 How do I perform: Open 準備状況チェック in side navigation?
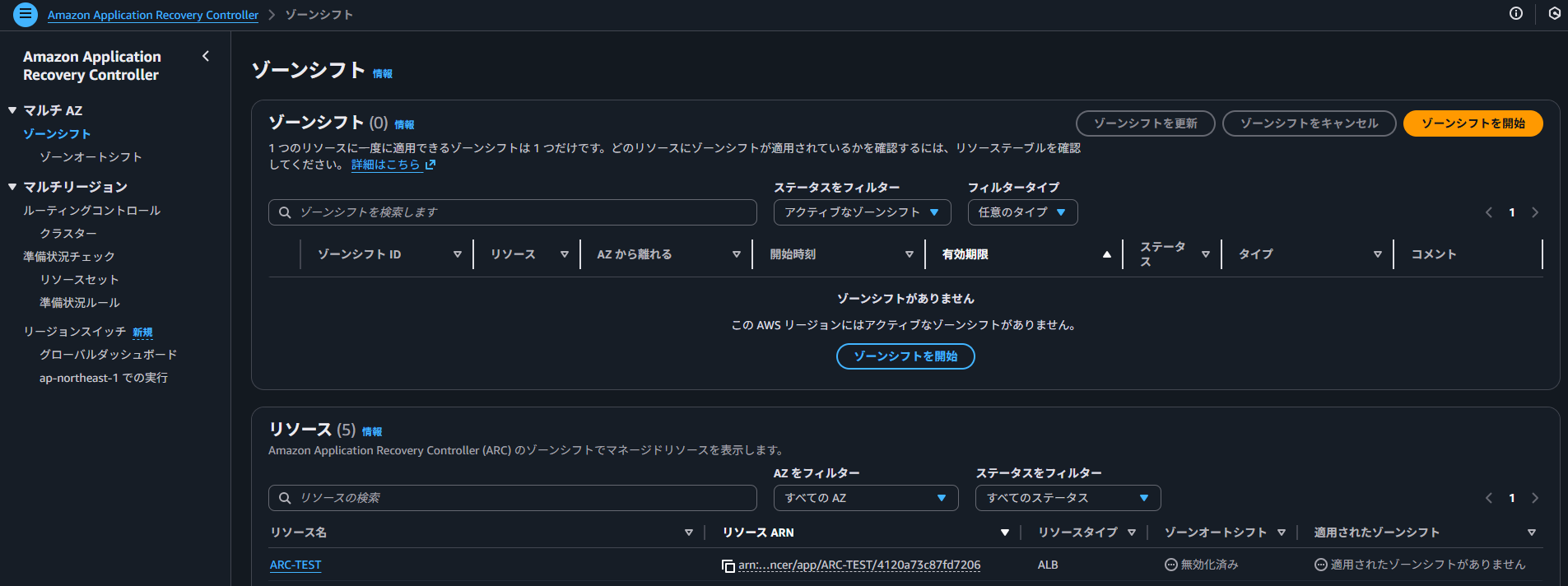69,257
